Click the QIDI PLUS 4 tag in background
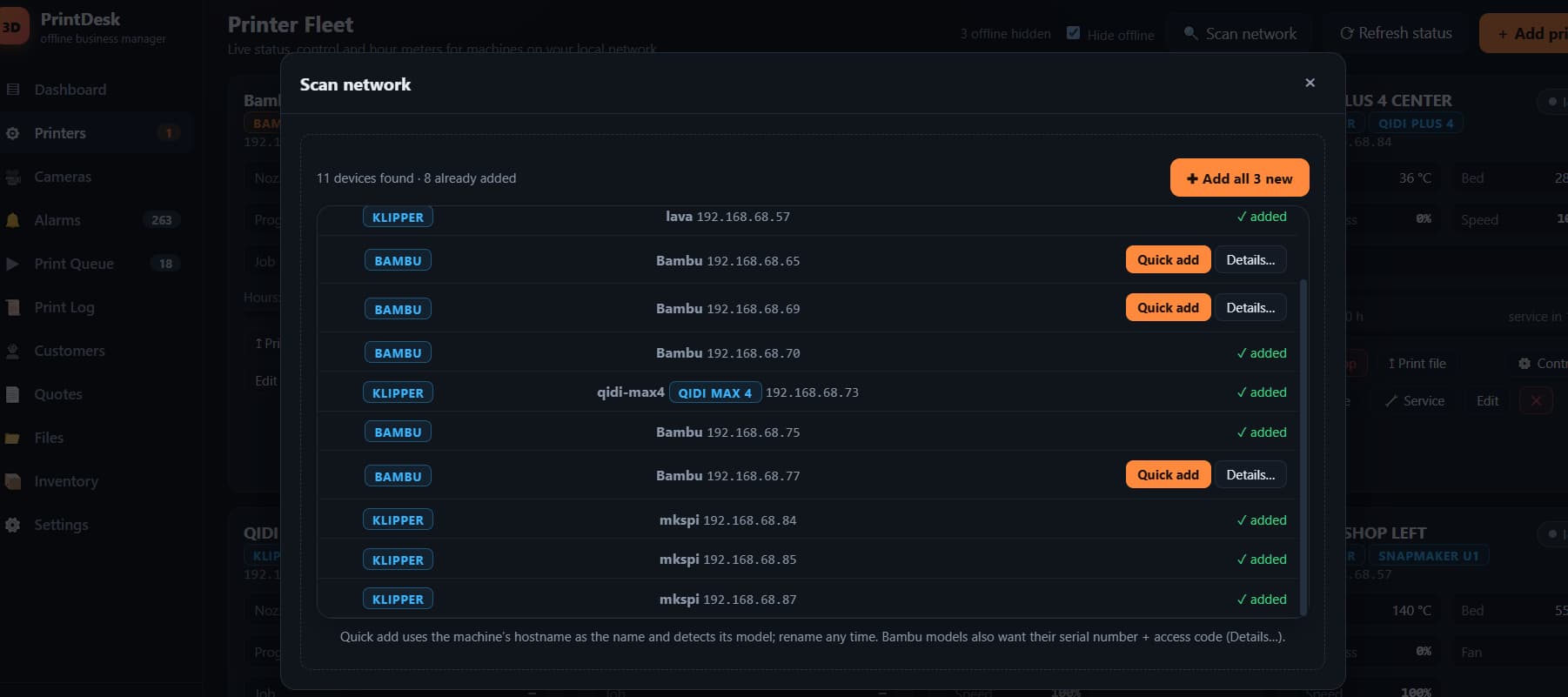Image resolution: width=1568 pixels, height=697 pixels. (x=1416, y=123)
